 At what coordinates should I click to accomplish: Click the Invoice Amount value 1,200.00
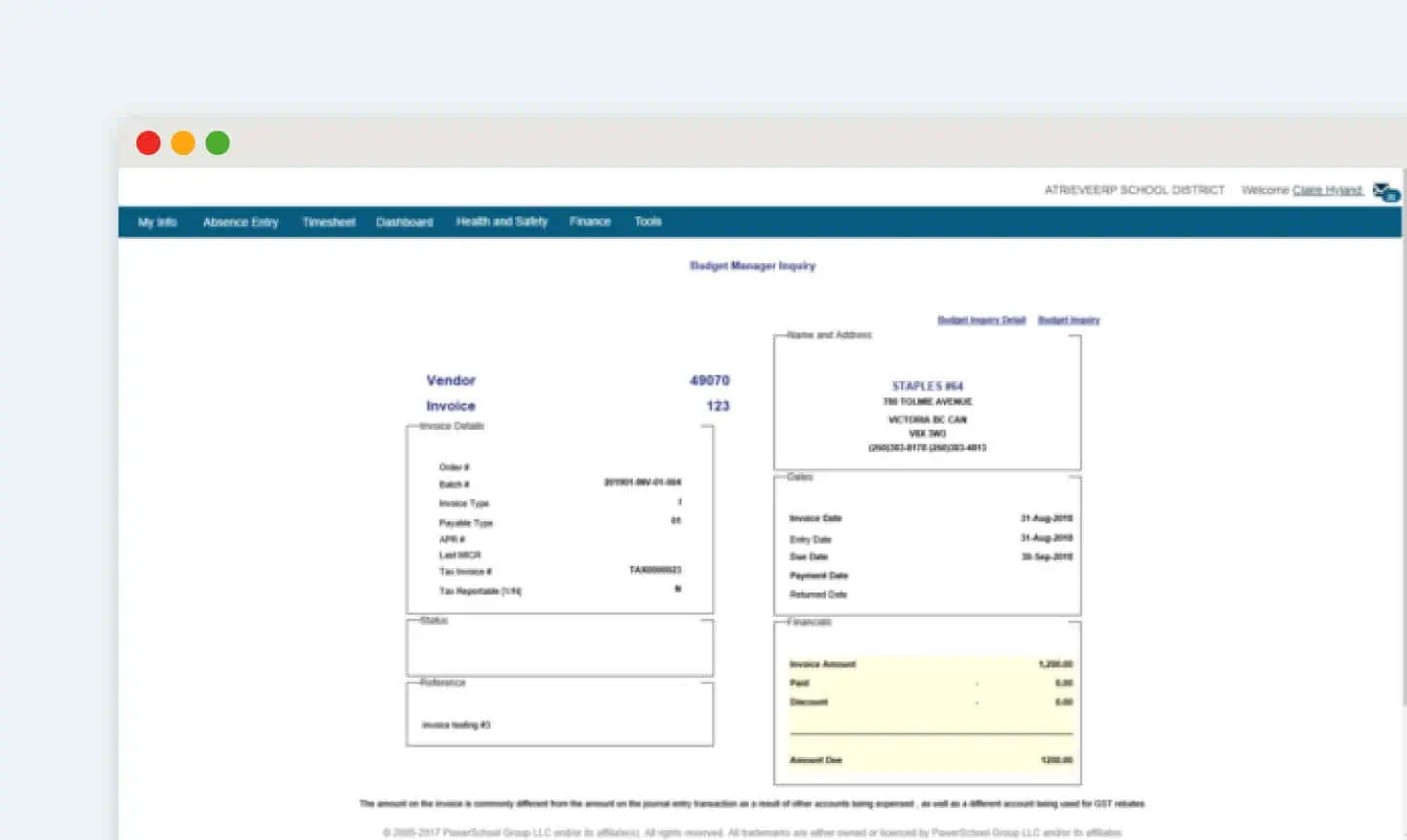click(x=1056, y=663)
